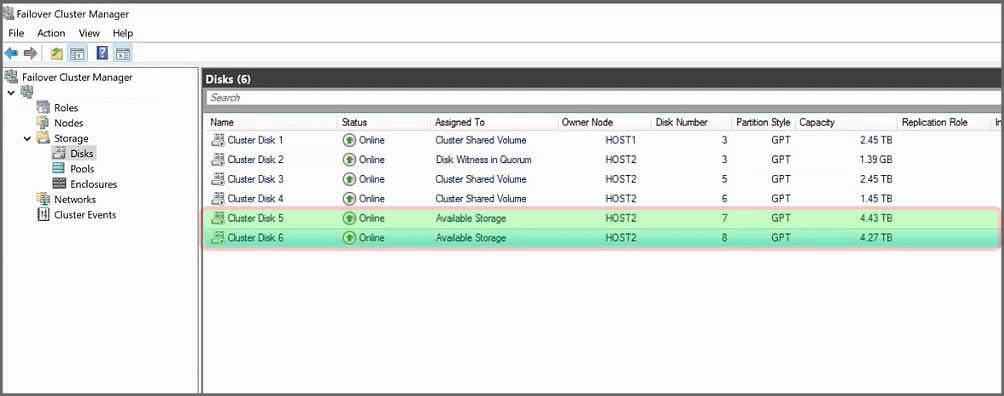Click the Online status icon for Cluster Disk 1

[349, 140]
